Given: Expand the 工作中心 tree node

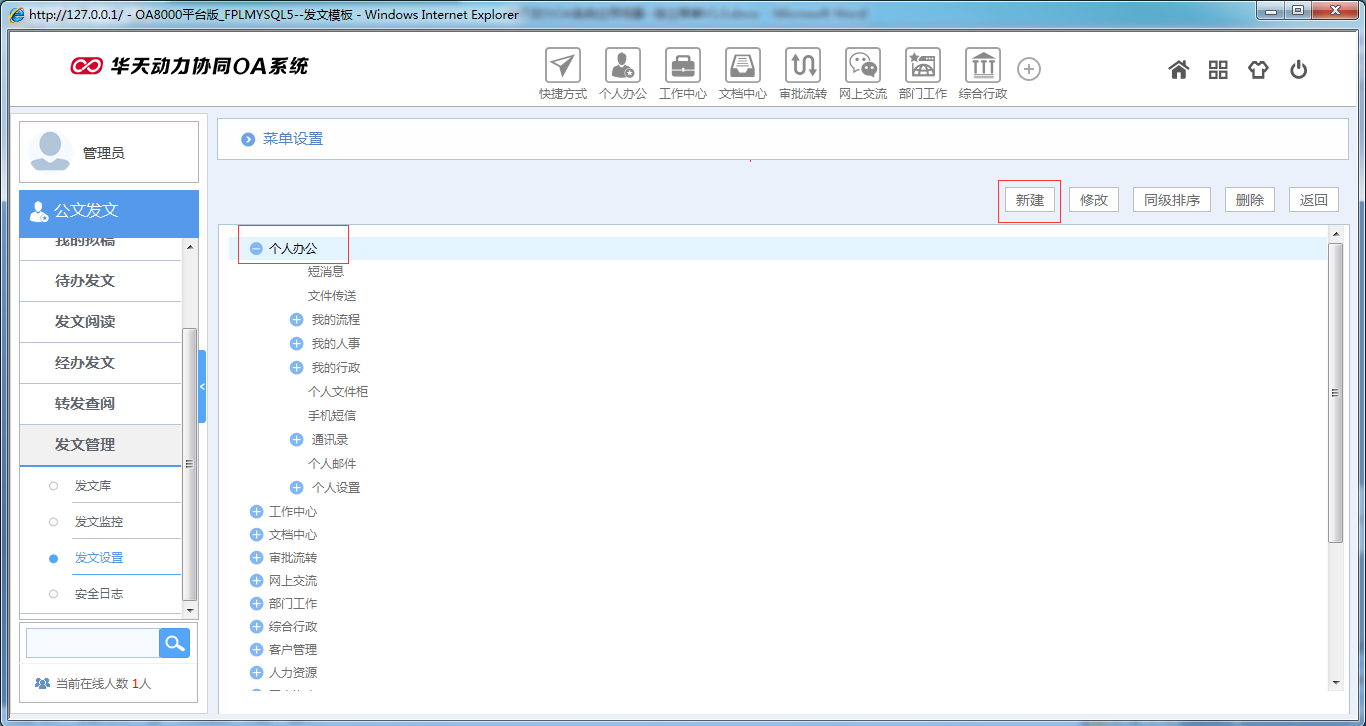Looking at the screenshot, I should tap(256, 512).
